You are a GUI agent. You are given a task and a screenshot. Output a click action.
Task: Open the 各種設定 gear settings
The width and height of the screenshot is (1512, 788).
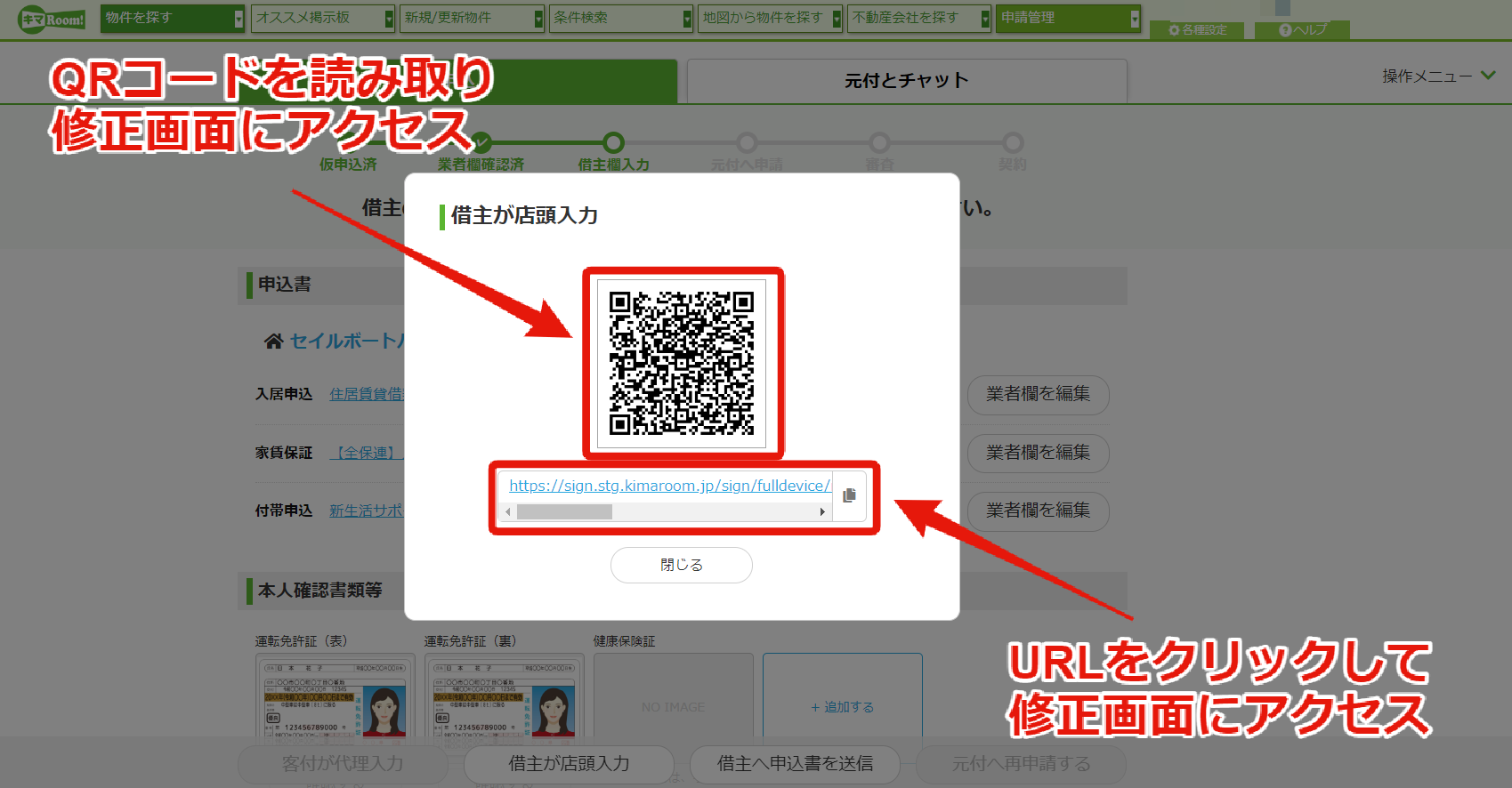(x=1197, y=30)
